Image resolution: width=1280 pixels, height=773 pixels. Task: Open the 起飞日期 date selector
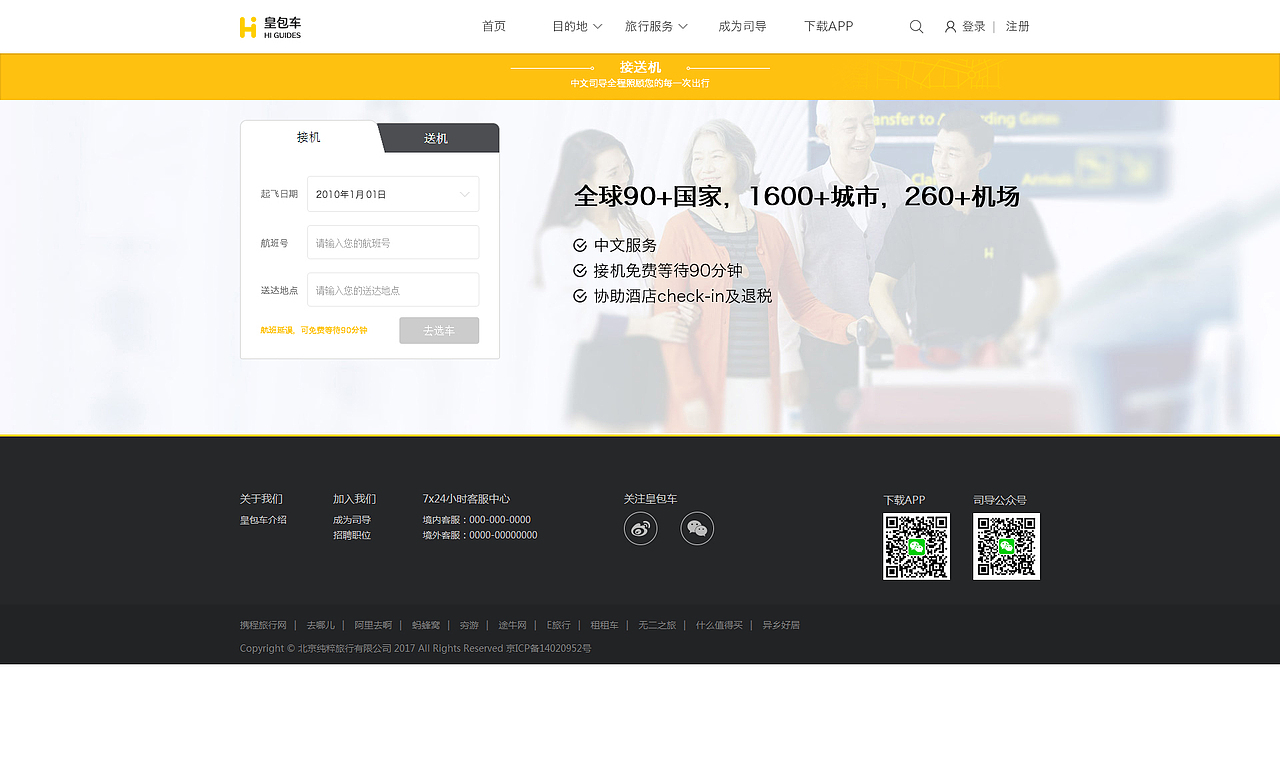click(x=392, y=194)
